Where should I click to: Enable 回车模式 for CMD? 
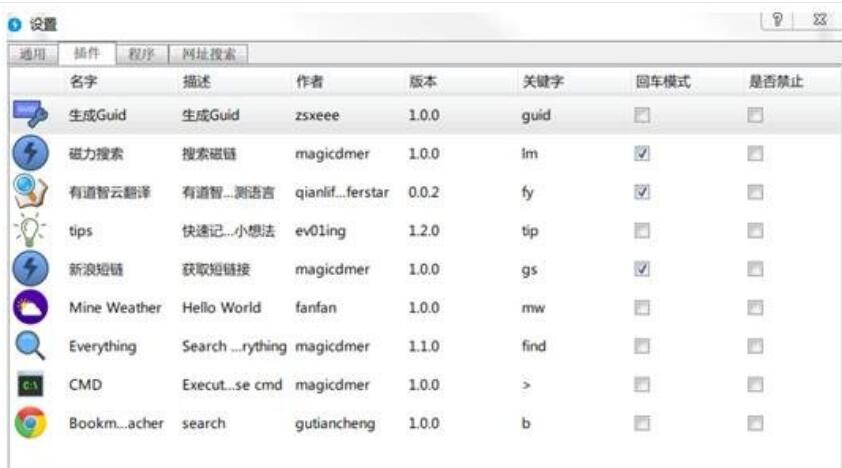[642, 385]
